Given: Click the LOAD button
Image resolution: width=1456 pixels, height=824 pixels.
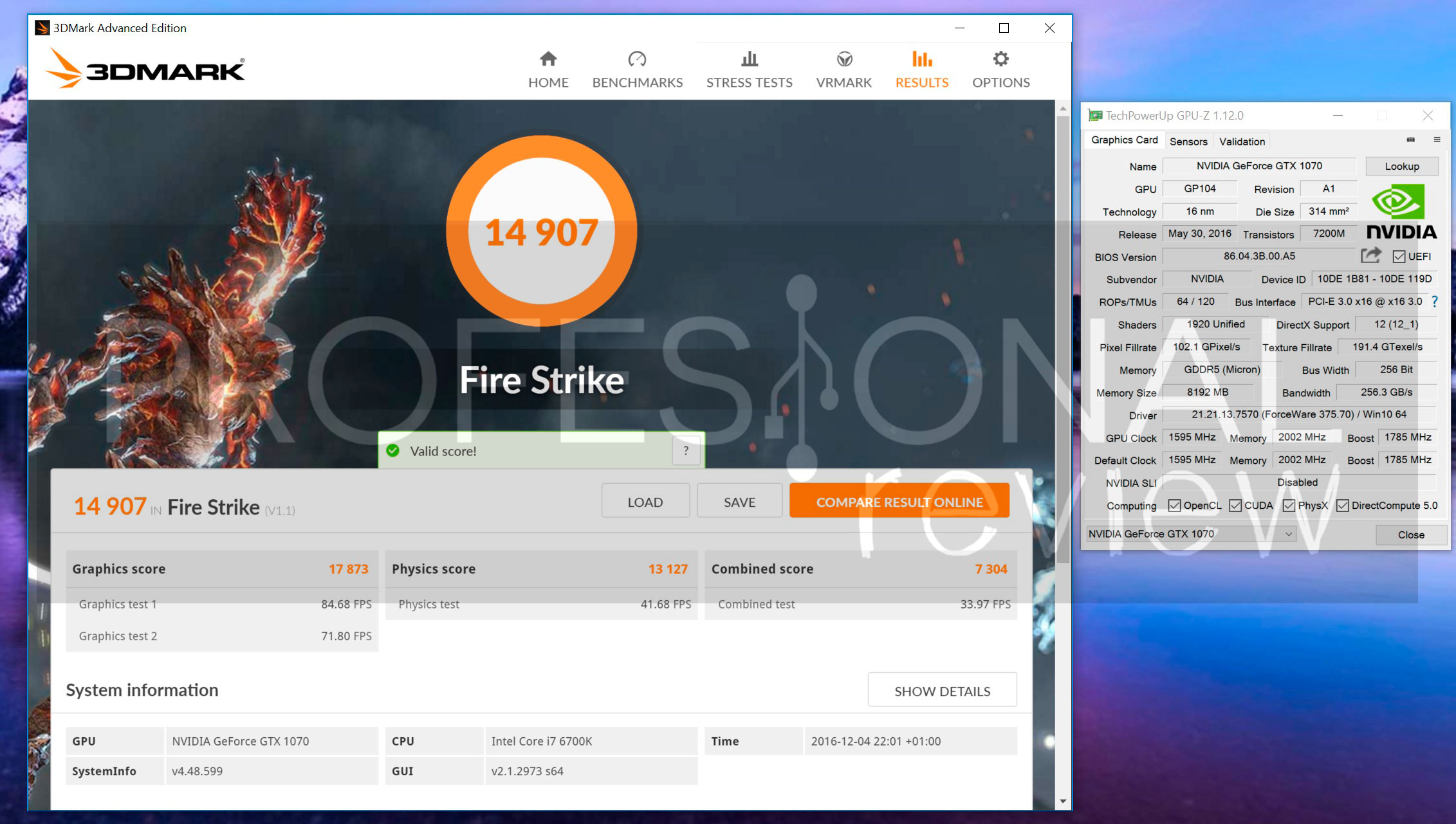Looking at the screenshot, I should 645,501.
